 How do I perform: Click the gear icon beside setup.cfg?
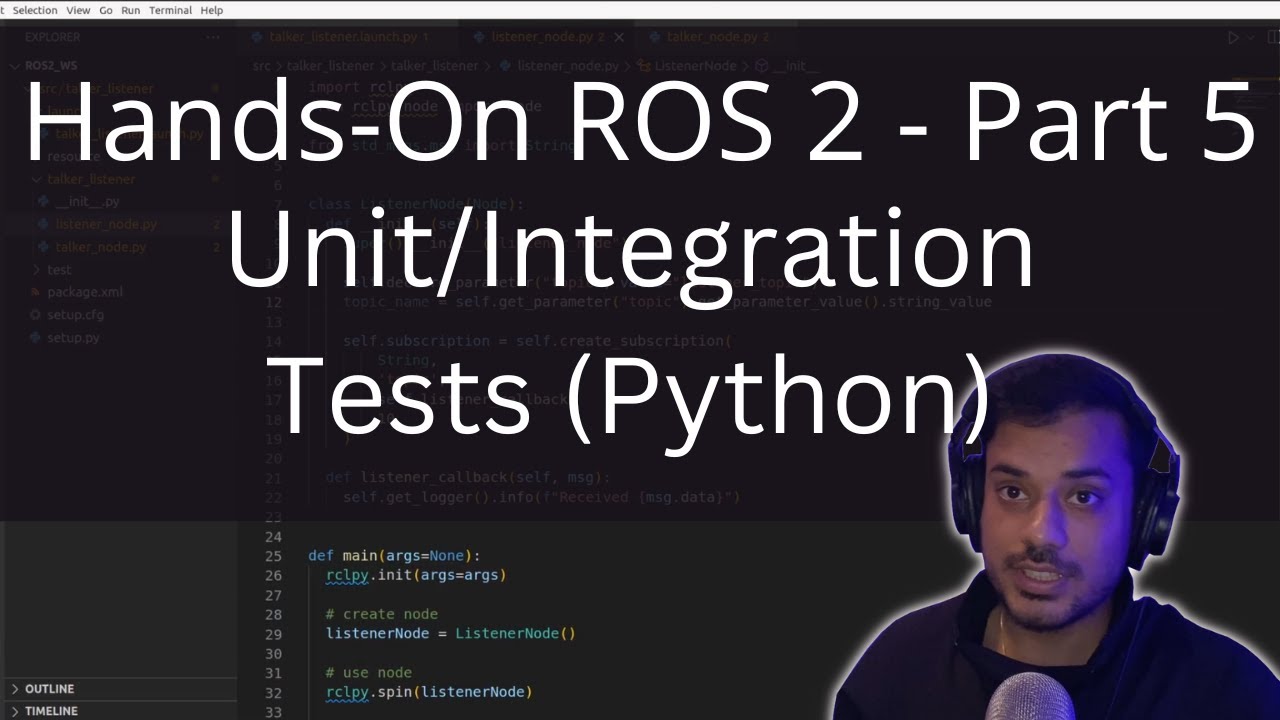36,314
